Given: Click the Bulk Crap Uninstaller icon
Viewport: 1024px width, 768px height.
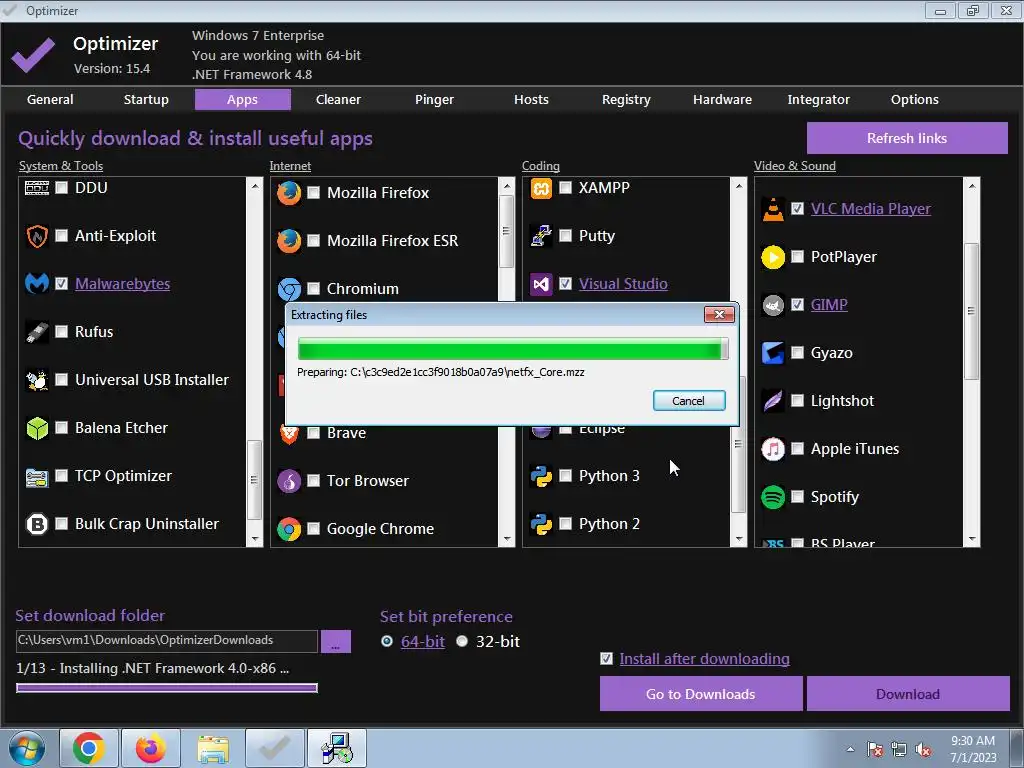Looking at the screenshot, I should click(37, 524).
